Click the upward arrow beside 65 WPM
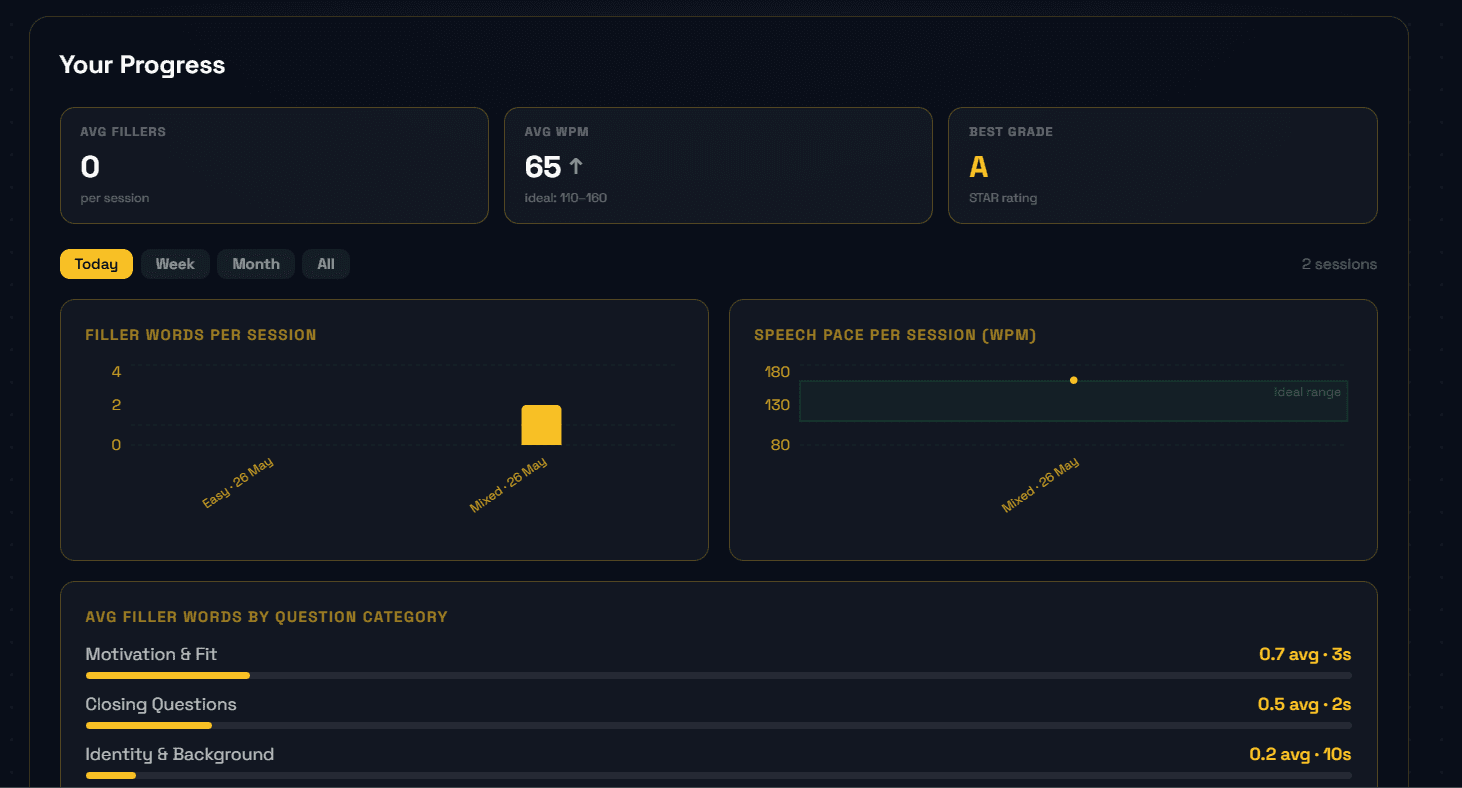The width and height of the screenshot is (1462, 788). [576, 166]
